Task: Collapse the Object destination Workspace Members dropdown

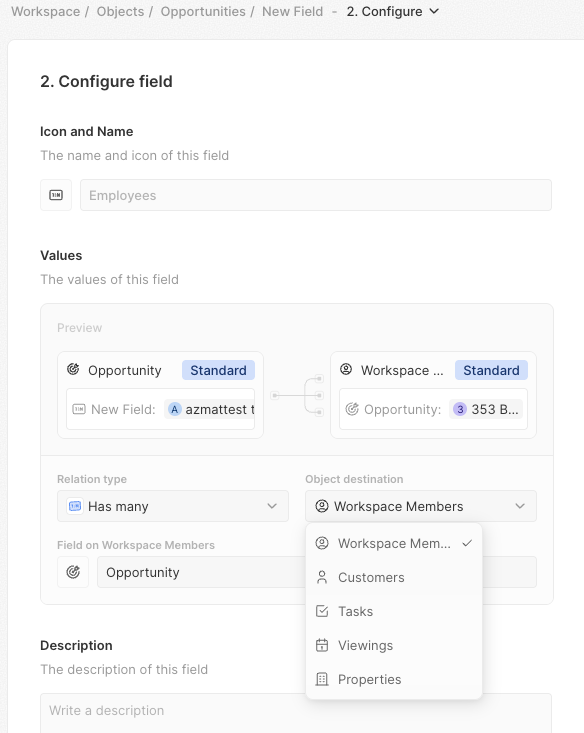Action: pos(421,506)
